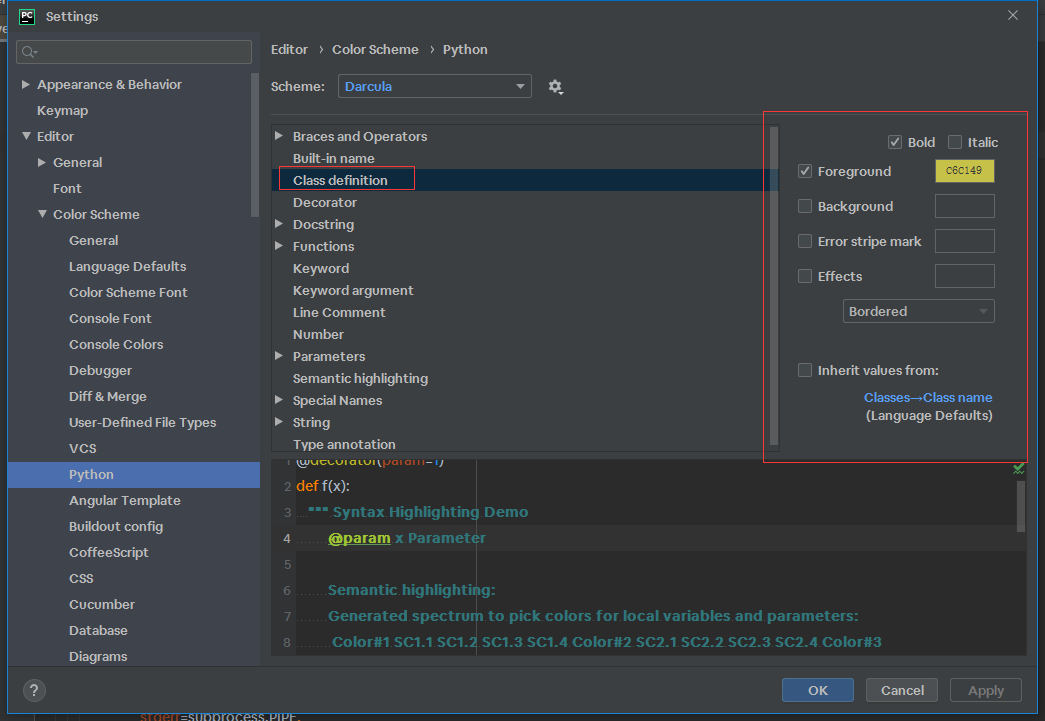Image resolution: width=1045 pixels, height=721 pixels.
Task: Select Console Colors settings page
Action: click(x=116, y=345)
